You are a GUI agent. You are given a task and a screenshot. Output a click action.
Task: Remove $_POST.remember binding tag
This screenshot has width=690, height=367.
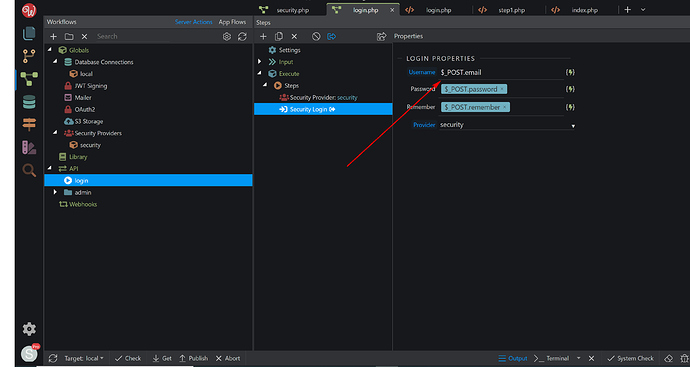505,107
